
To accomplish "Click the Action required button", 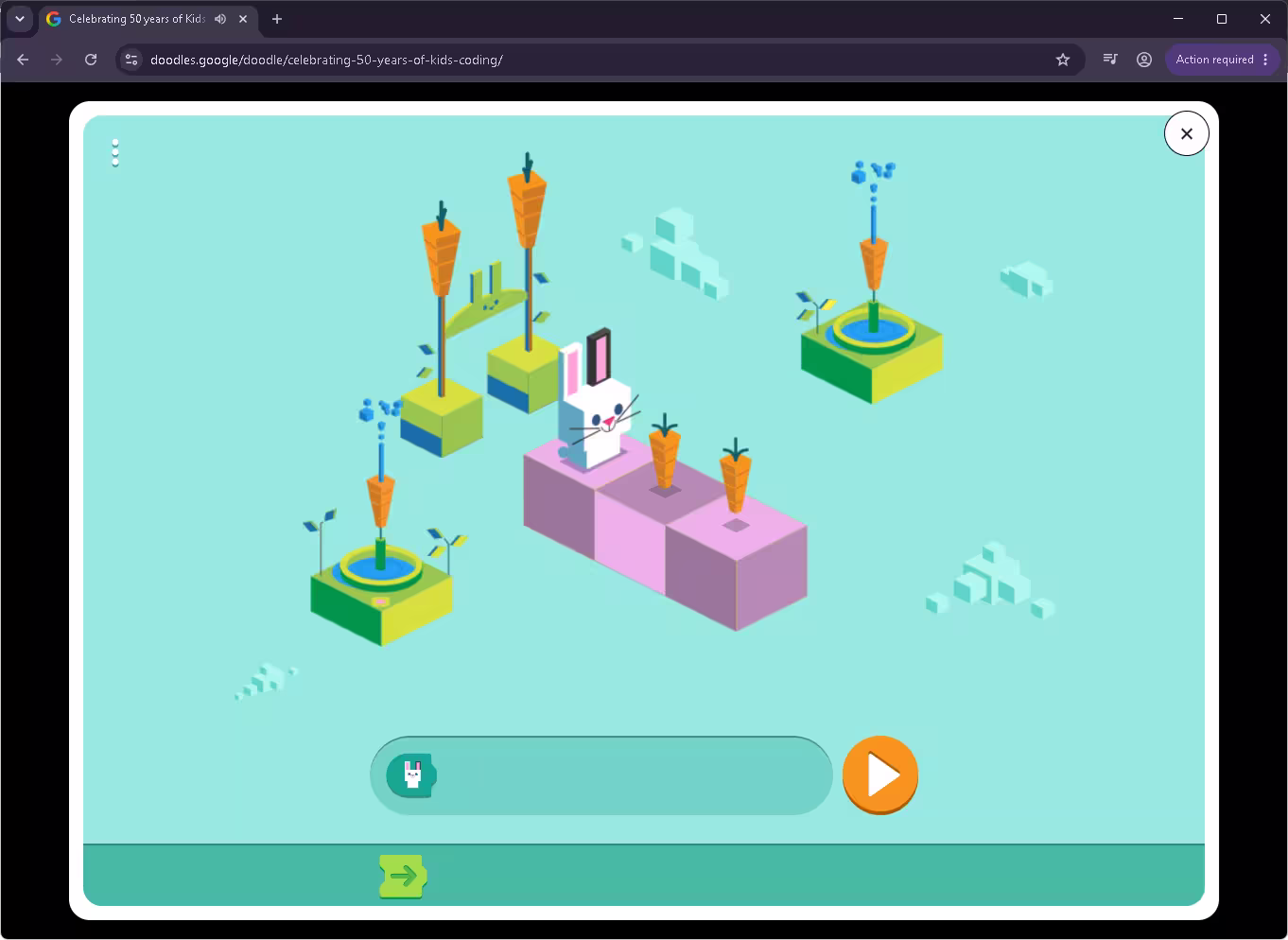I will point(1222,60).
